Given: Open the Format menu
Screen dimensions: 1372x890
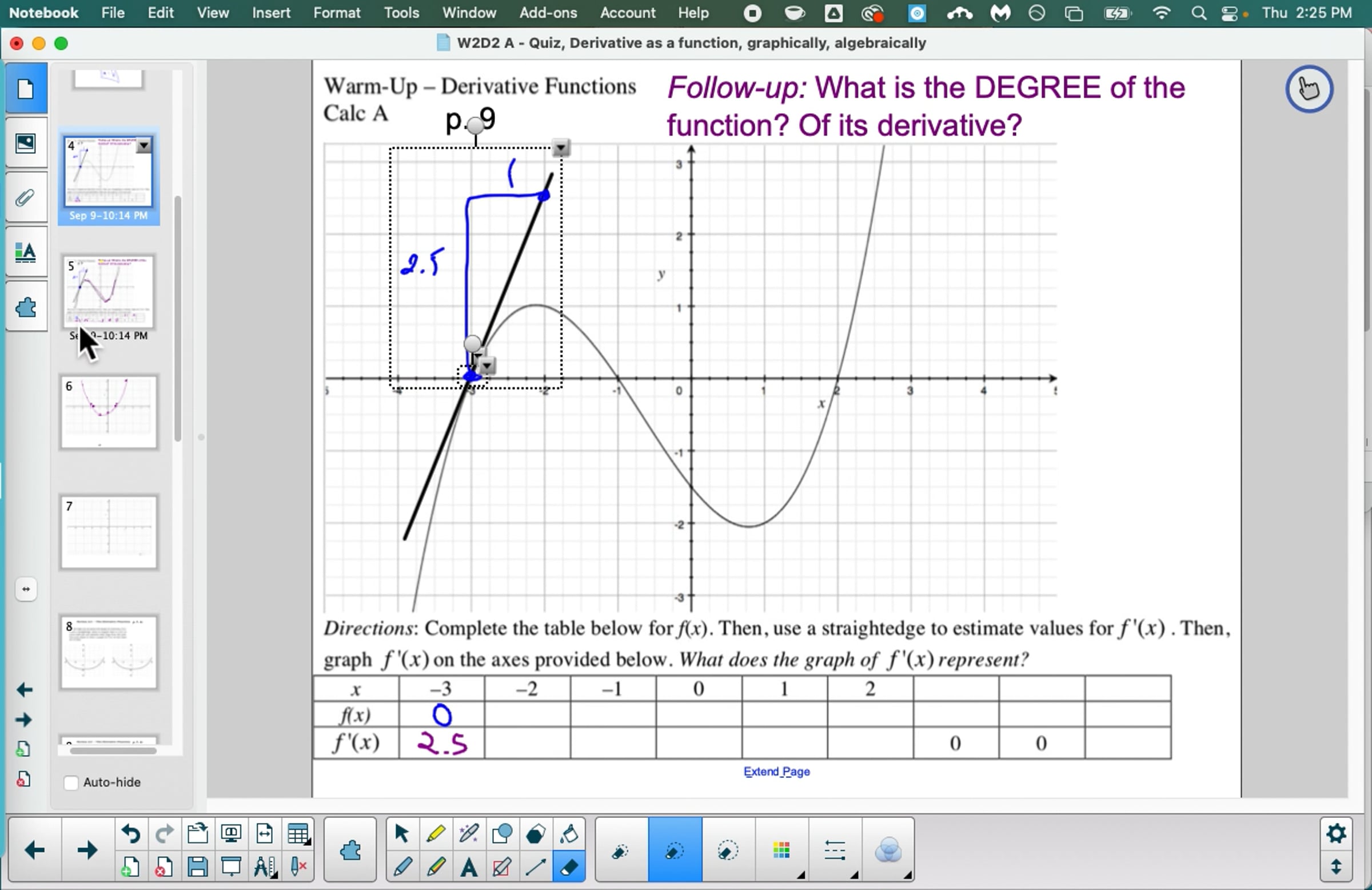Looking at the screenshot, I should [337, 13].
